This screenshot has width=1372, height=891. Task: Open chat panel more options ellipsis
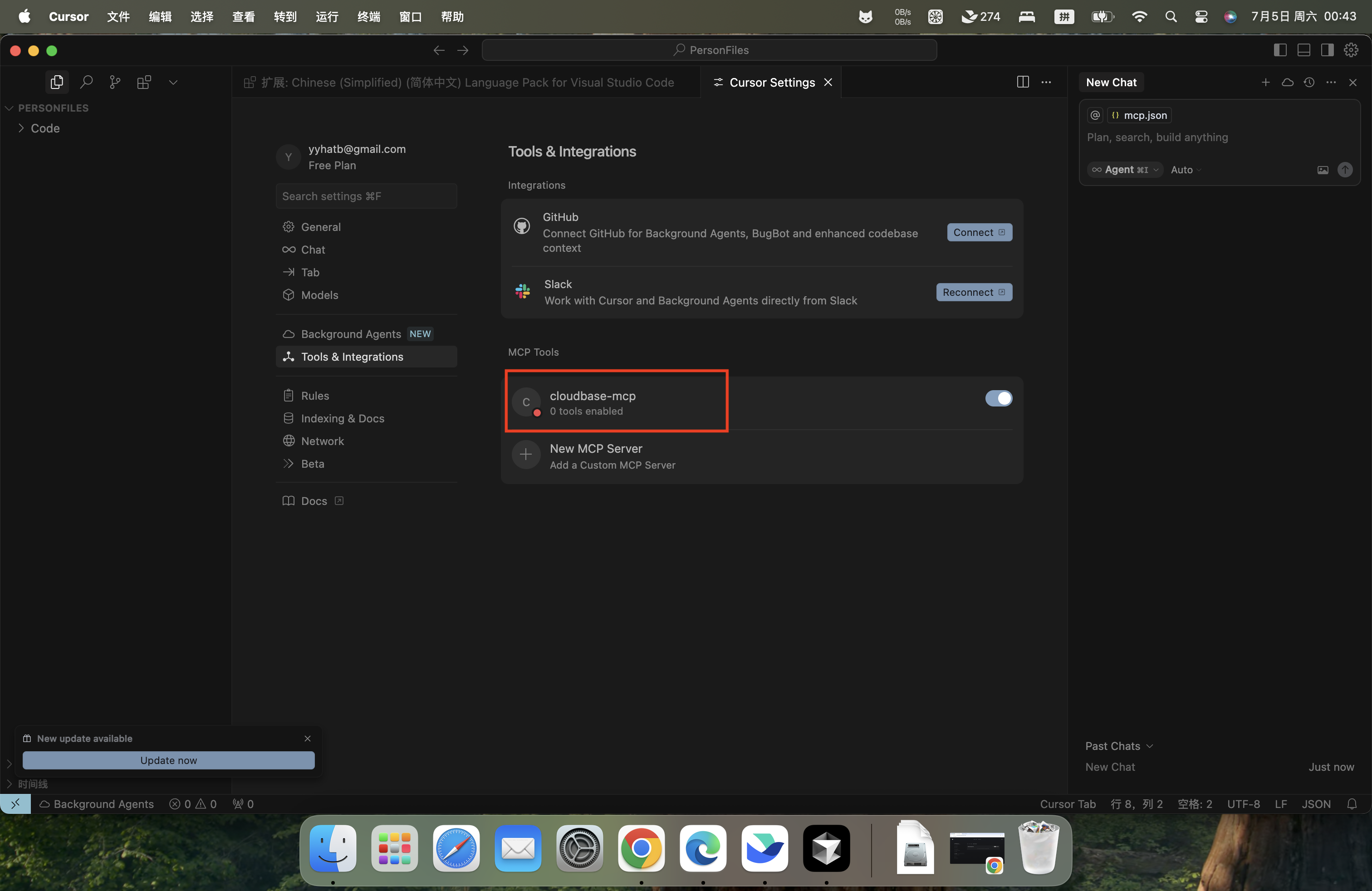1331,83
